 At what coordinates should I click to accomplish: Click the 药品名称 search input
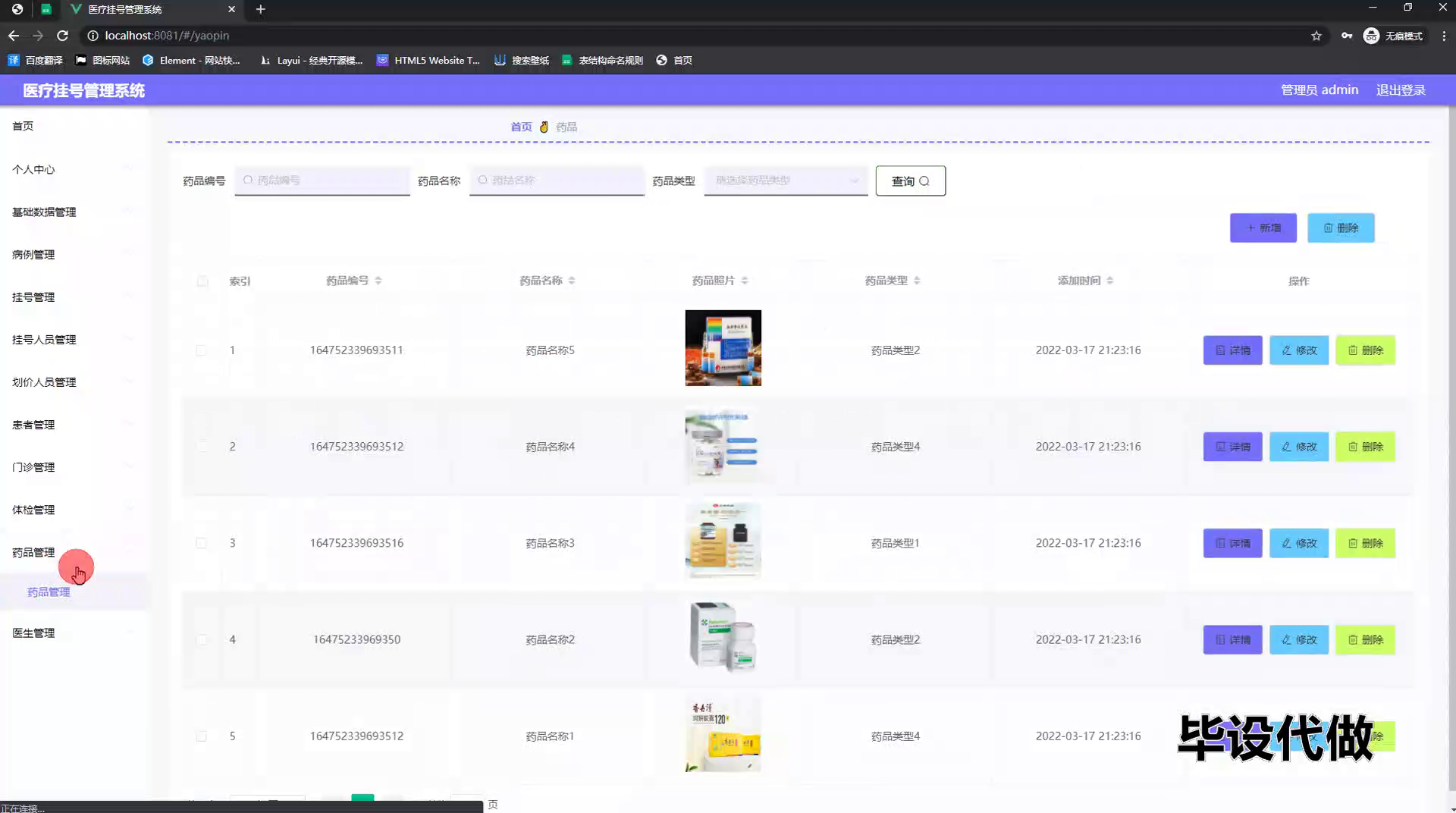(557, 180)
